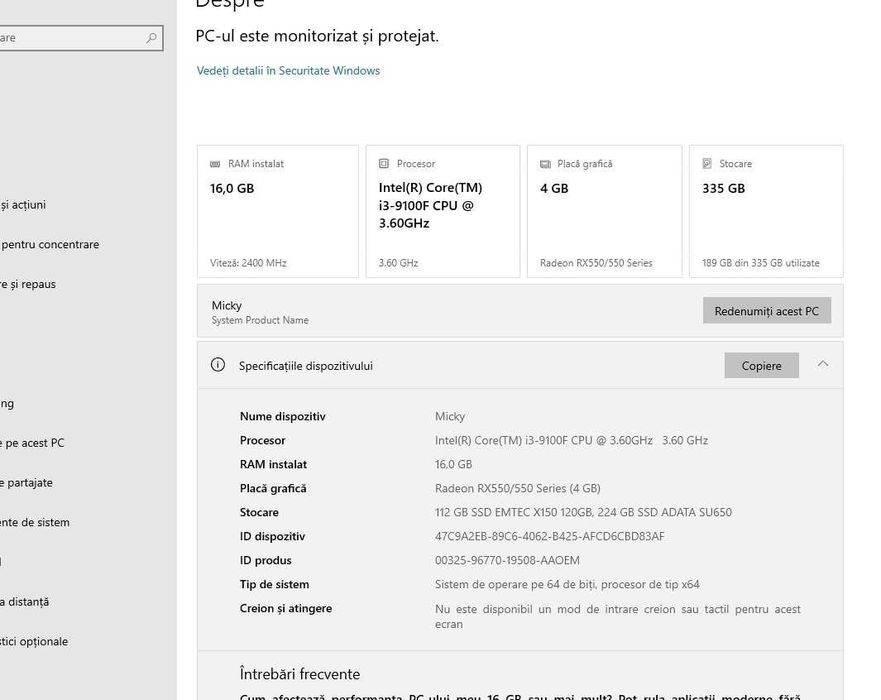This screenshot has width=881, height=700.
Task: Click Redenumiți acest PC button
Action: pyautogui.click(x=766, y=311)
